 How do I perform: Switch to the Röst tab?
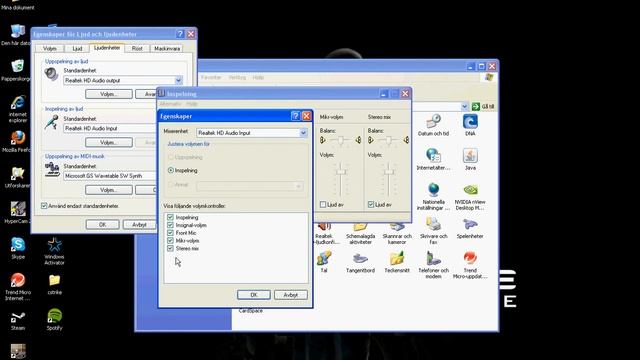point(137,49)
